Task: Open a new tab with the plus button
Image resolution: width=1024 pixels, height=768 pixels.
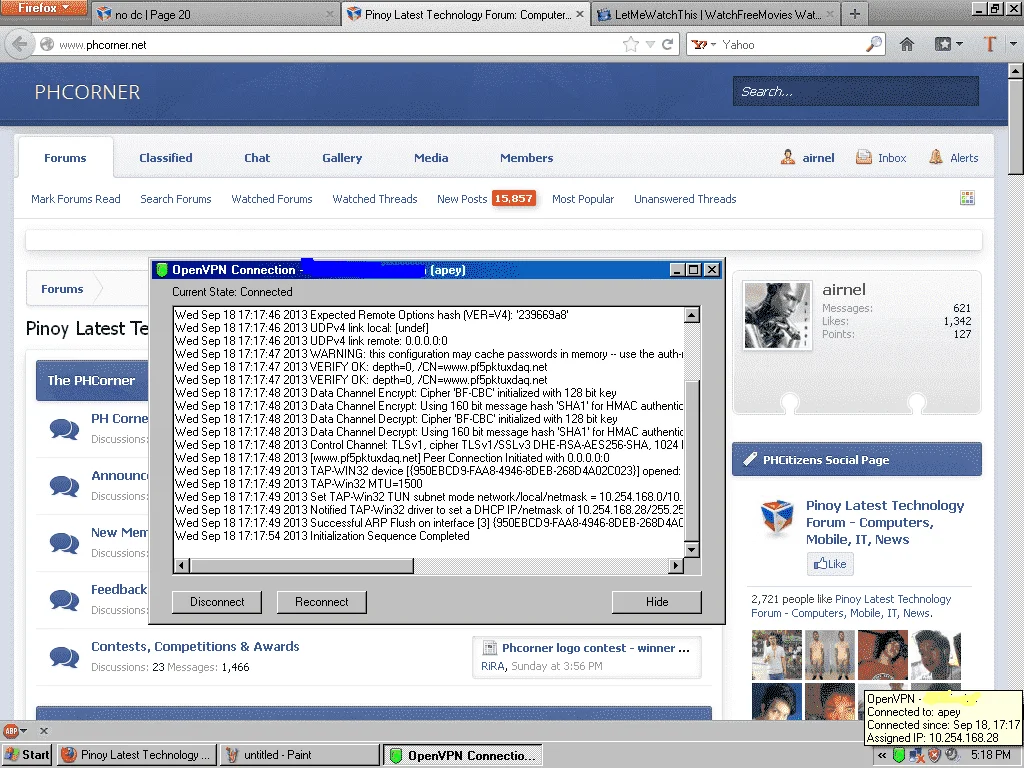Action: pos(855,14)
